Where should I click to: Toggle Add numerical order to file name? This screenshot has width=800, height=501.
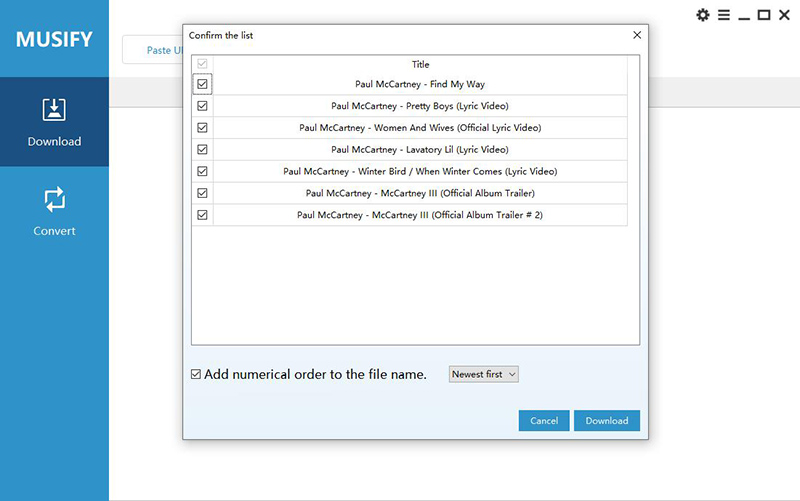point(196,374)
